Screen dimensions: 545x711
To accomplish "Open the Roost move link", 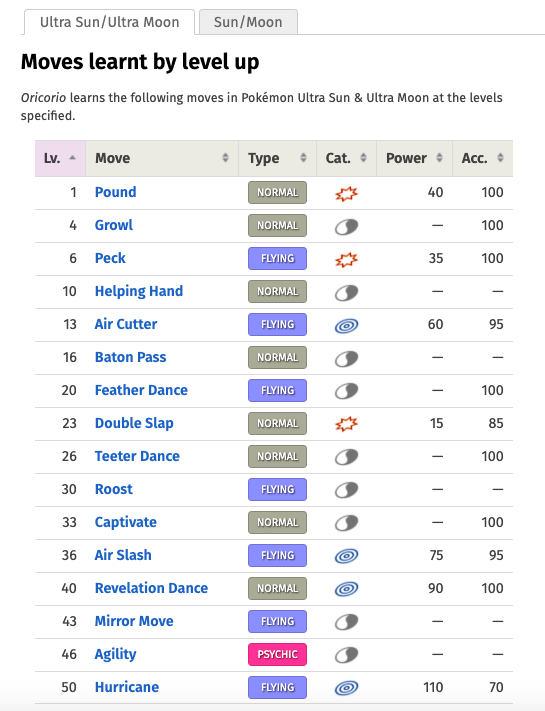I will click(114, 489).
